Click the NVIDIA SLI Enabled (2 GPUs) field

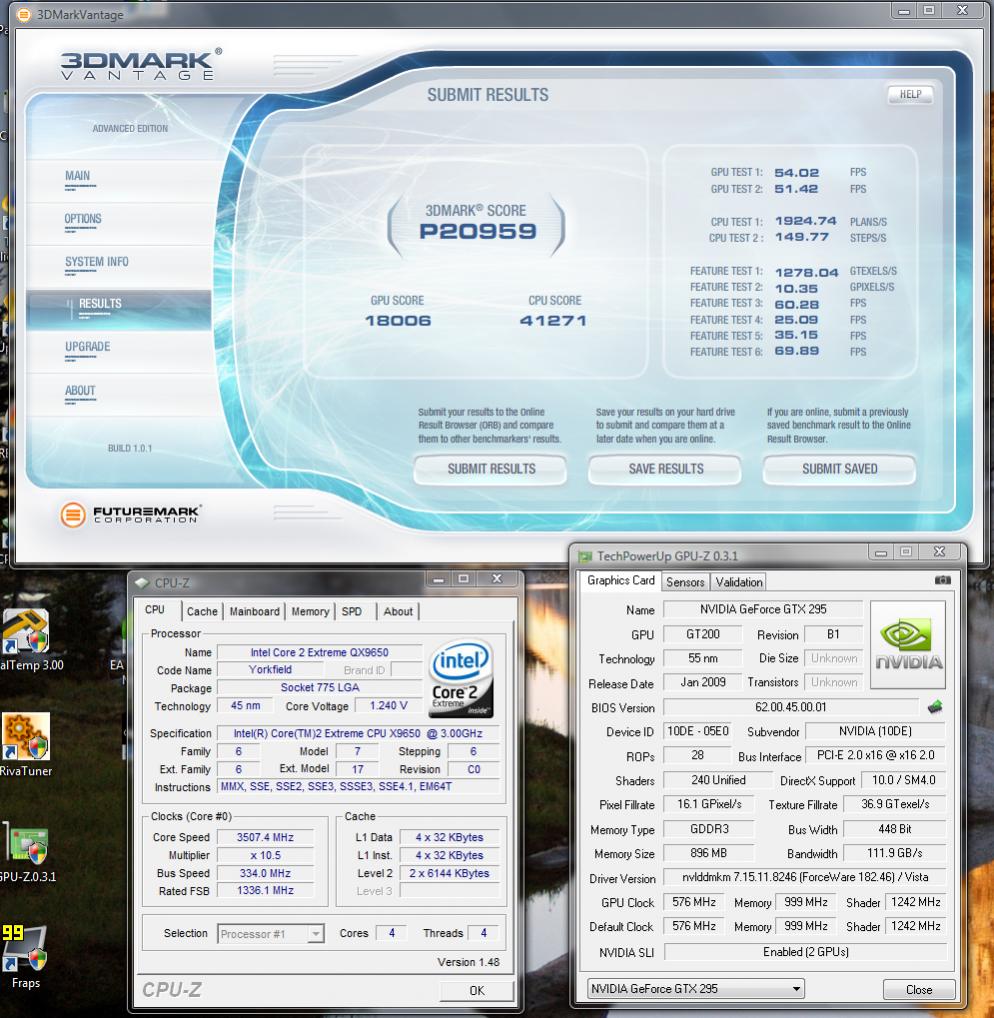(x=805, y=952)
